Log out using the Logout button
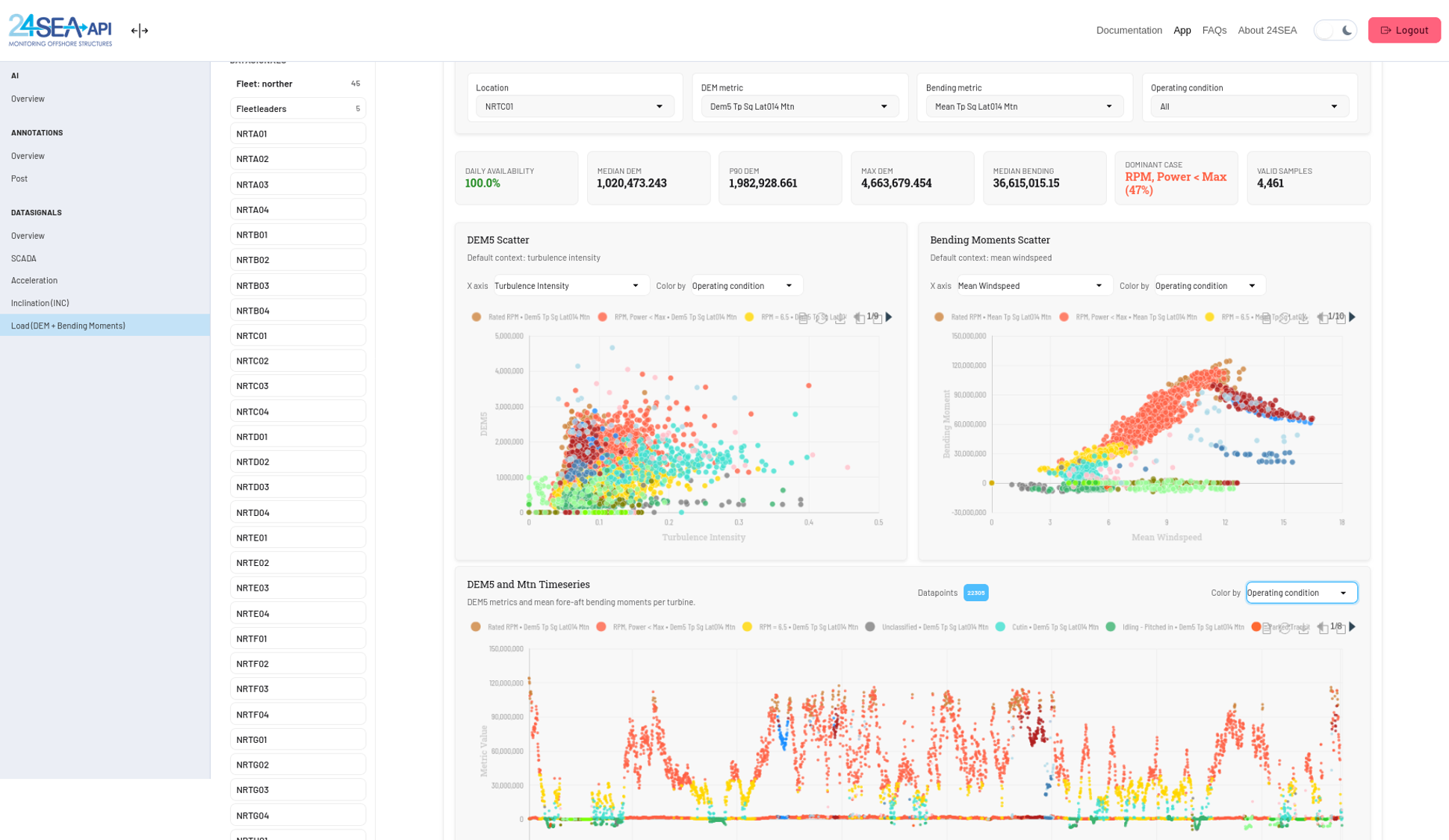Image resolution: width=1449 pixels, height=840 pixels. 1404,30
